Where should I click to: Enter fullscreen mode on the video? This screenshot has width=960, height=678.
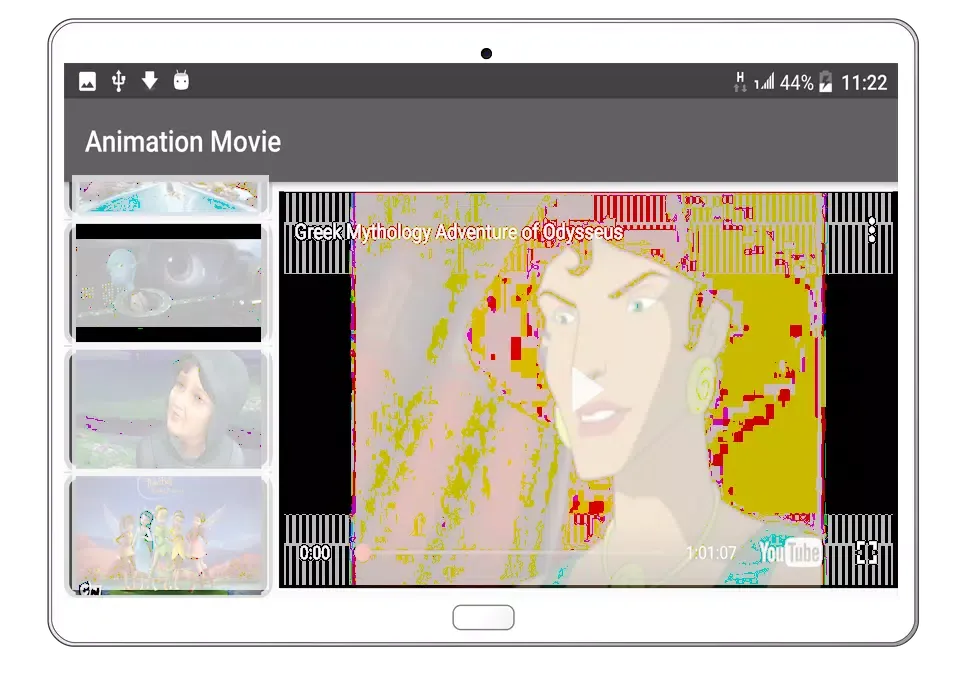867,553
